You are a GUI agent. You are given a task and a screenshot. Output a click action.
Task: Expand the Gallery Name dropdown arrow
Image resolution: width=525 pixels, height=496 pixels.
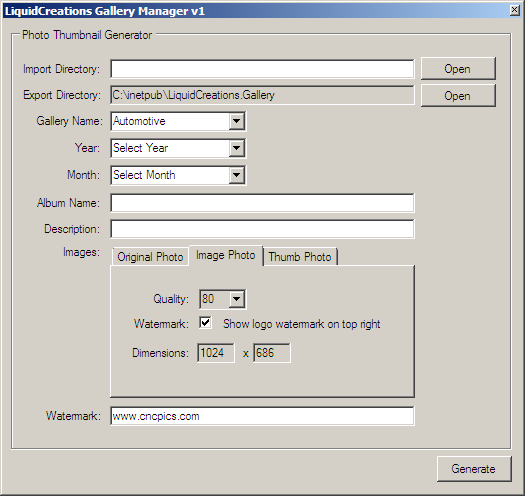tap(237, 121)
